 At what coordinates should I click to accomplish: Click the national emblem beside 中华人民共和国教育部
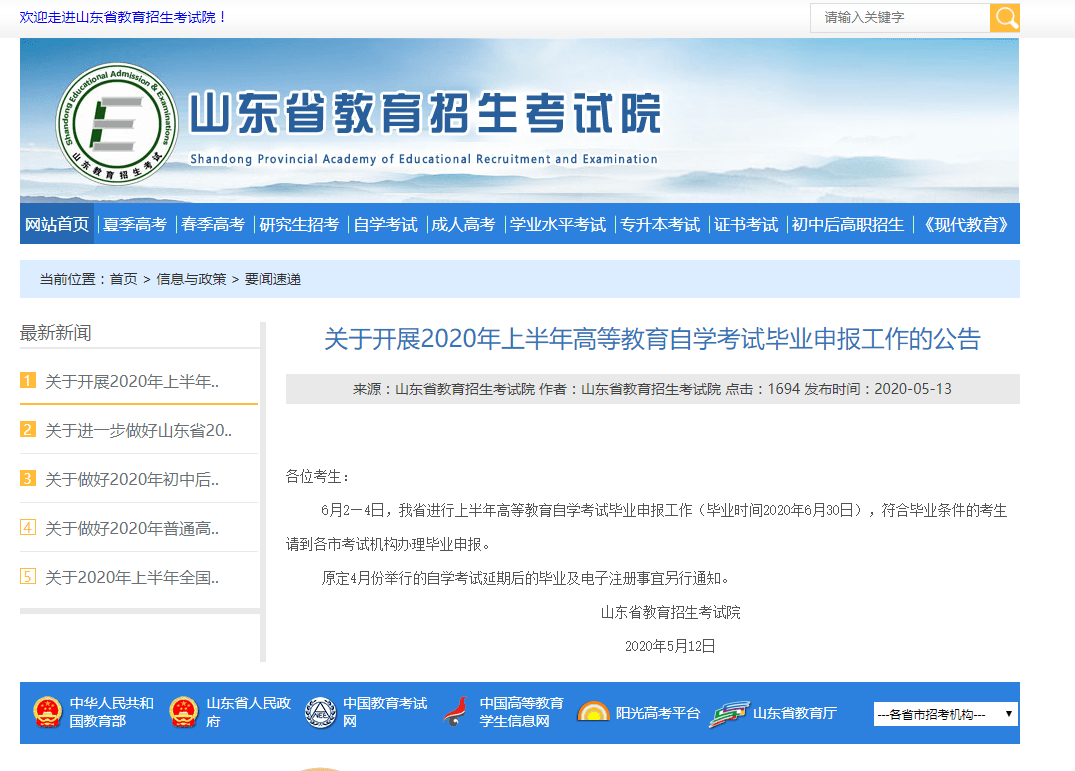(x=47, y=713)
